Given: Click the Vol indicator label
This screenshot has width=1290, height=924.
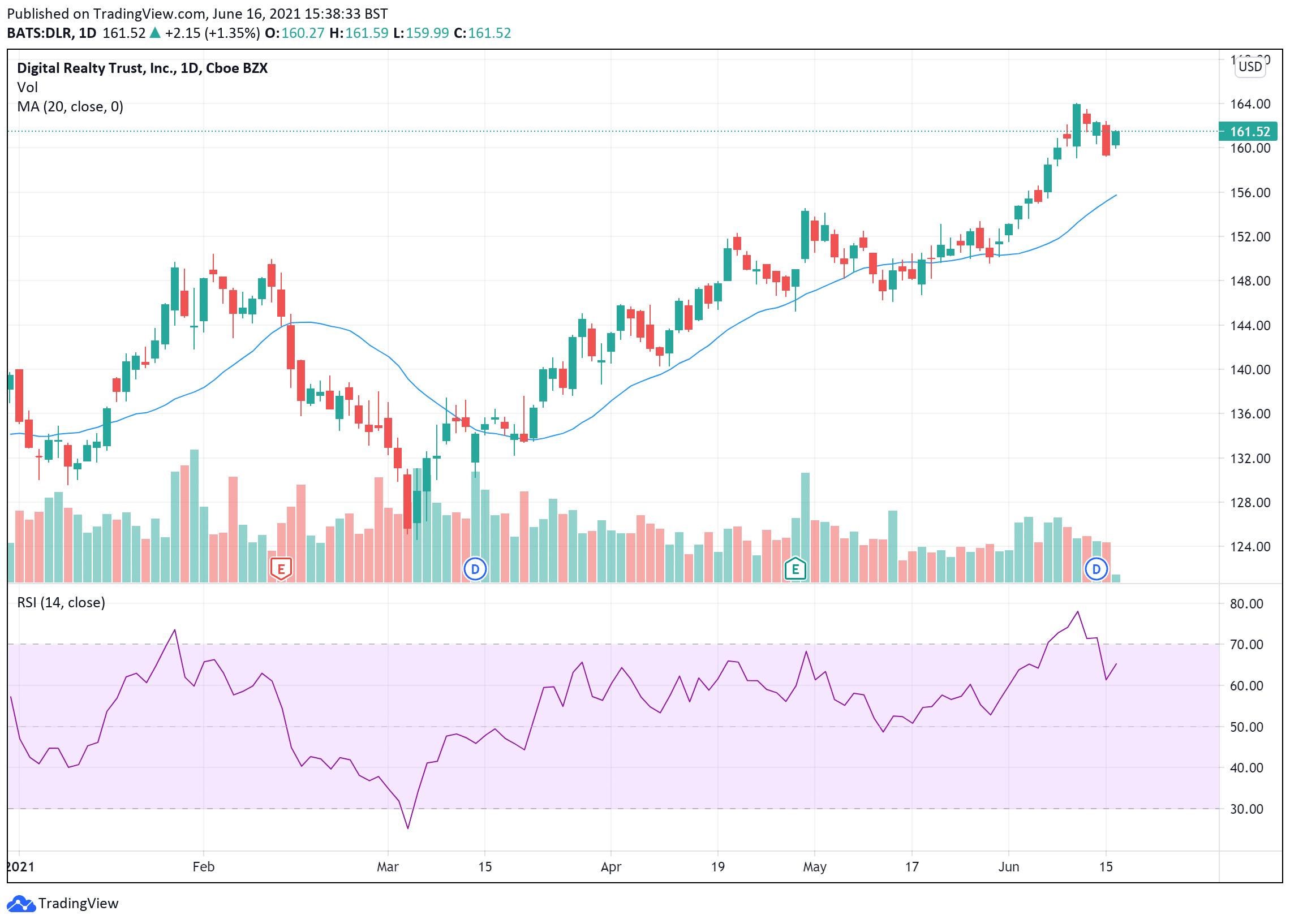Looking at the screenshot, I should point(27,87).
